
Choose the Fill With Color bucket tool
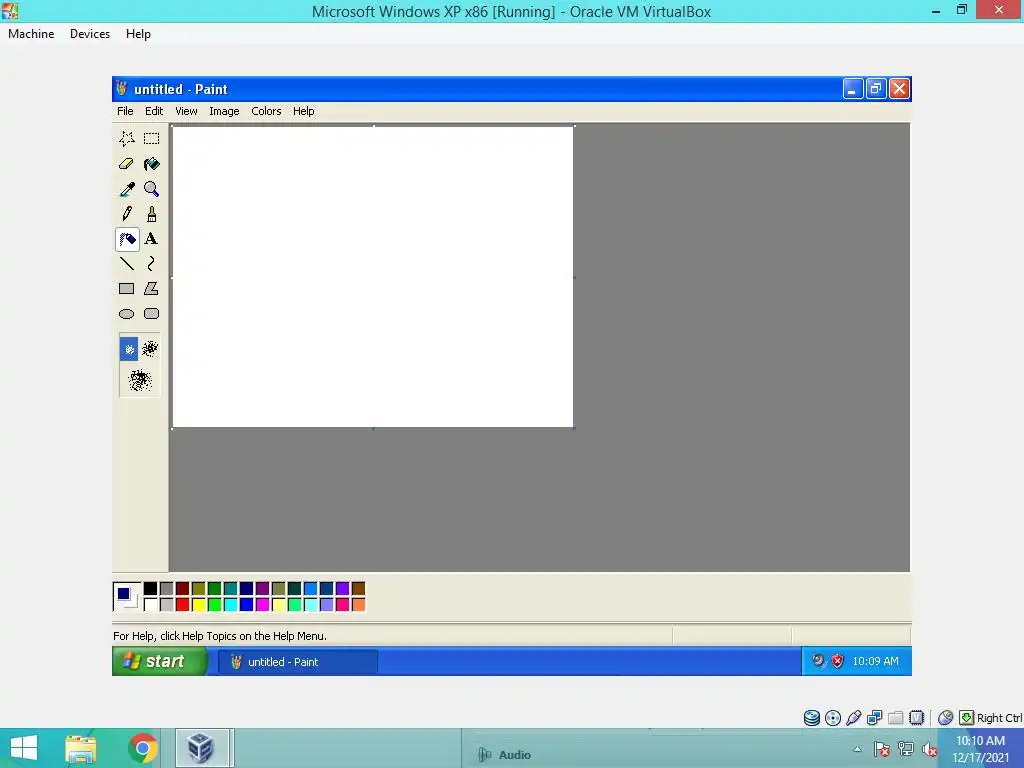152,164
